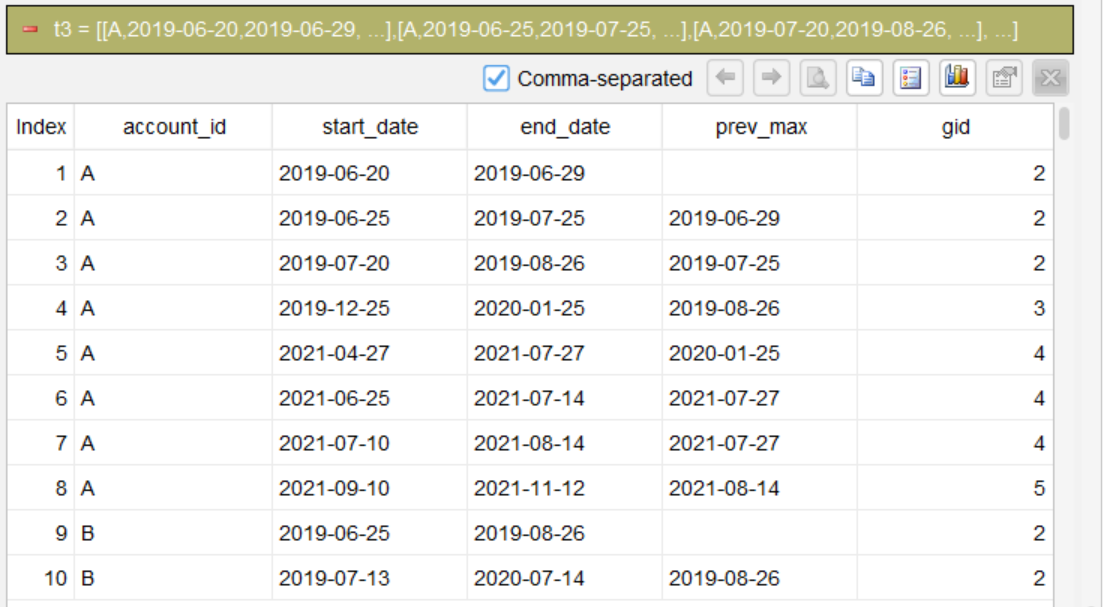
Task: Click the gid column header
Action: pos(955,127)
